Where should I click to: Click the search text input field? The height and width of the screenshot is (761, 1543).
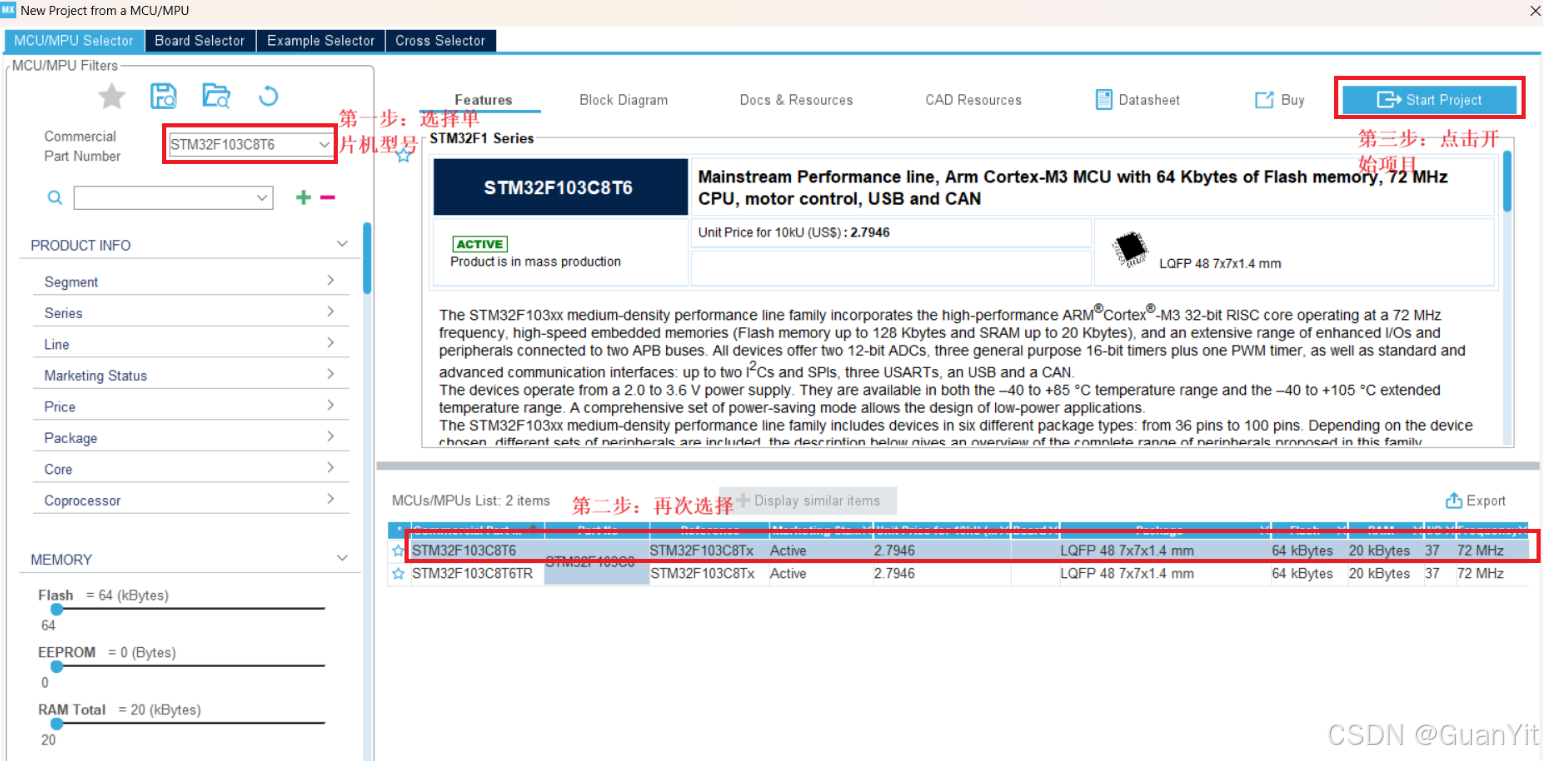coord(164,198)
